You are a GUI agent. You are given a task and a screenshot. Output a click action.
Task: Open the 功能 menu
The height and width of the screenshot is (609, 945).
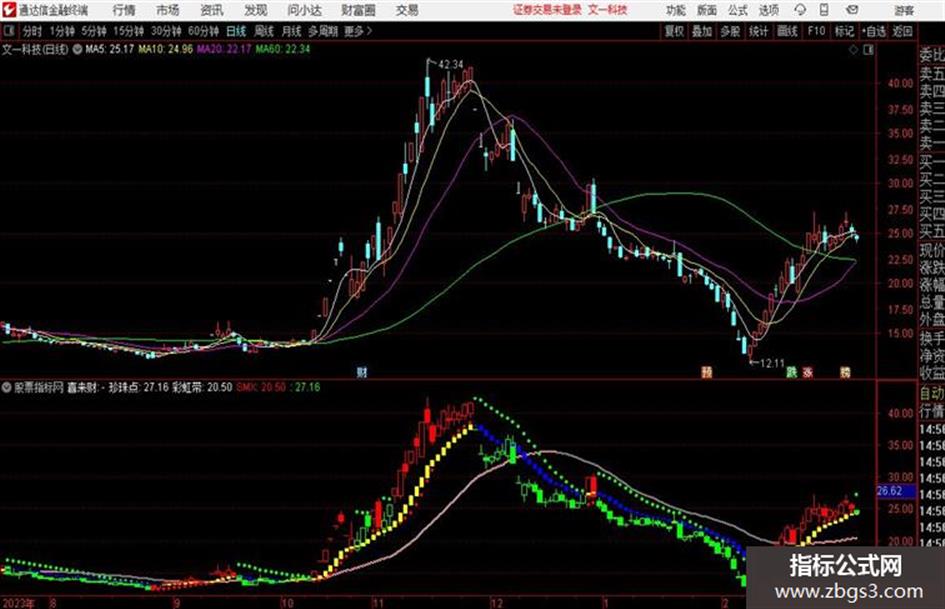click(x=676, y=10)
